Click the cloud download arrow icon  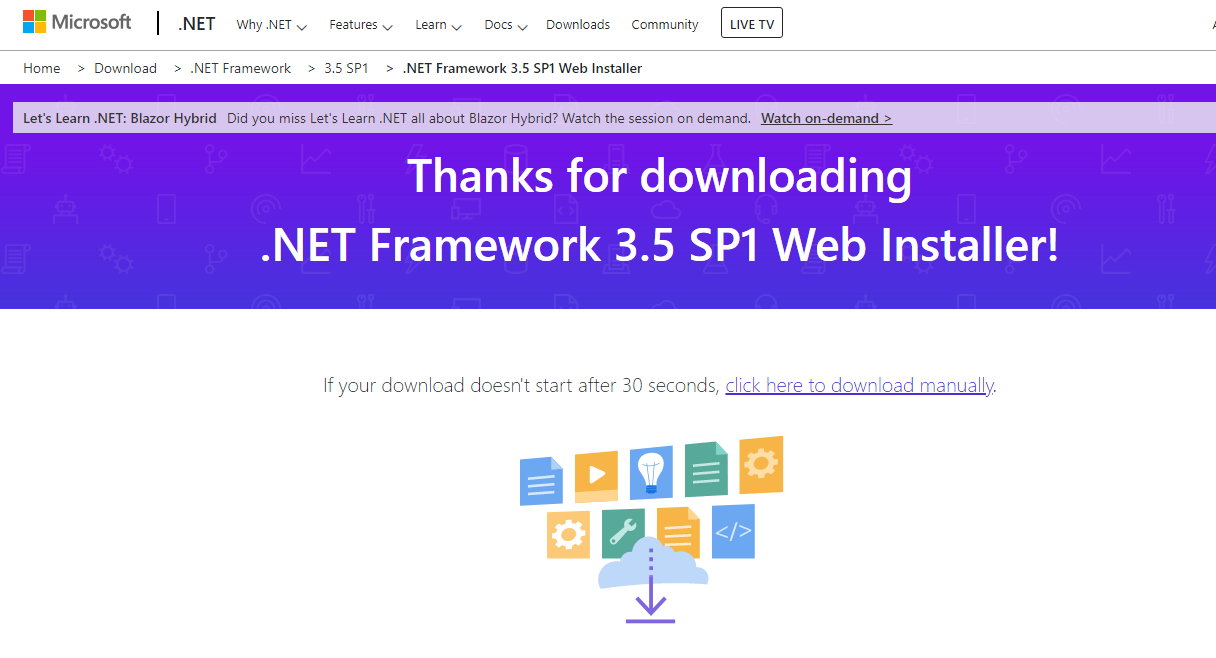[652, 582]
